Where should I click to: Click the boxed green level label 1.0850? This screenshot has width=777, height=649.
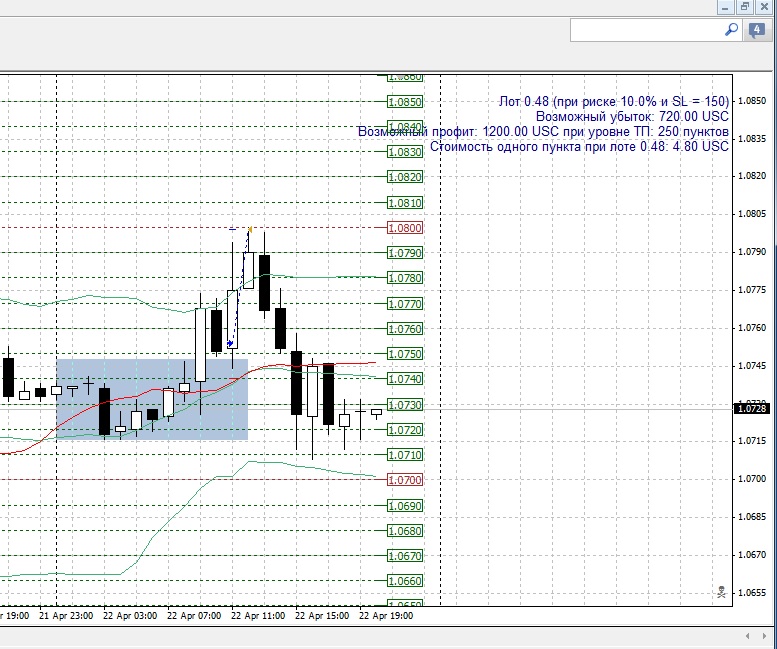click(x=405, y=102)
